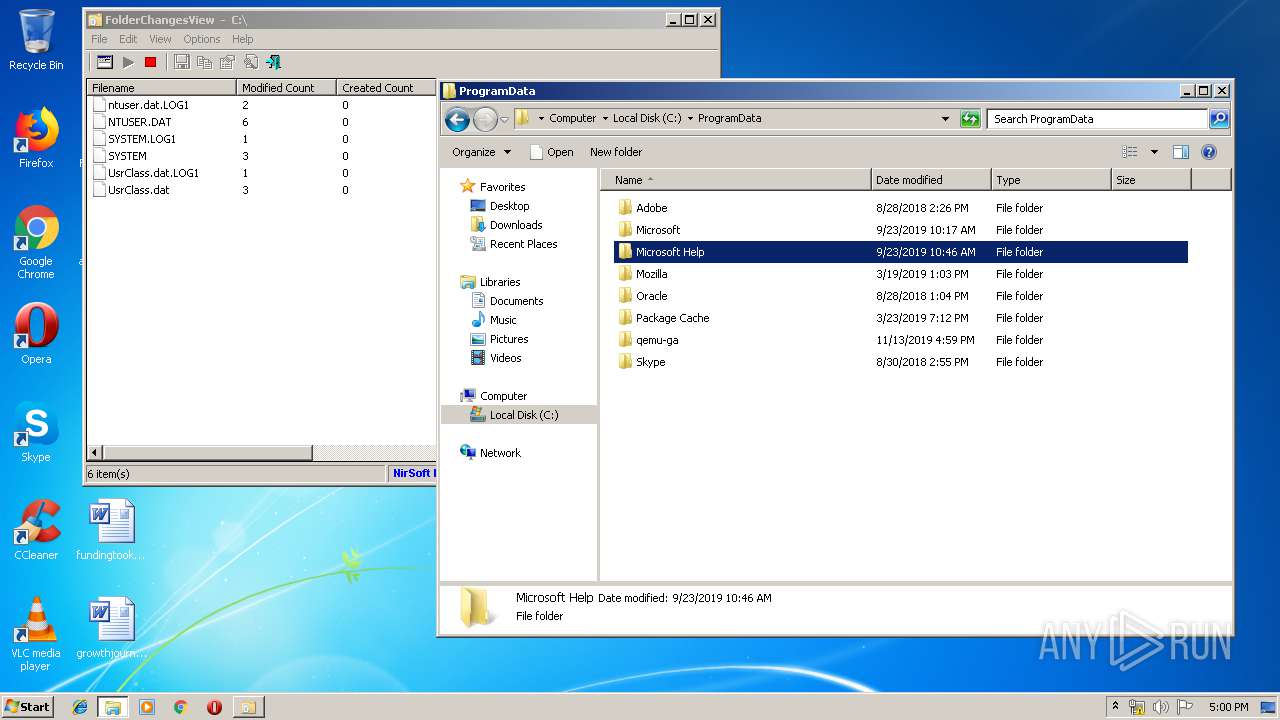Open the Help menu in FolderChangesView
Viewport: 1280px width, 720px height.
[243, 39]
